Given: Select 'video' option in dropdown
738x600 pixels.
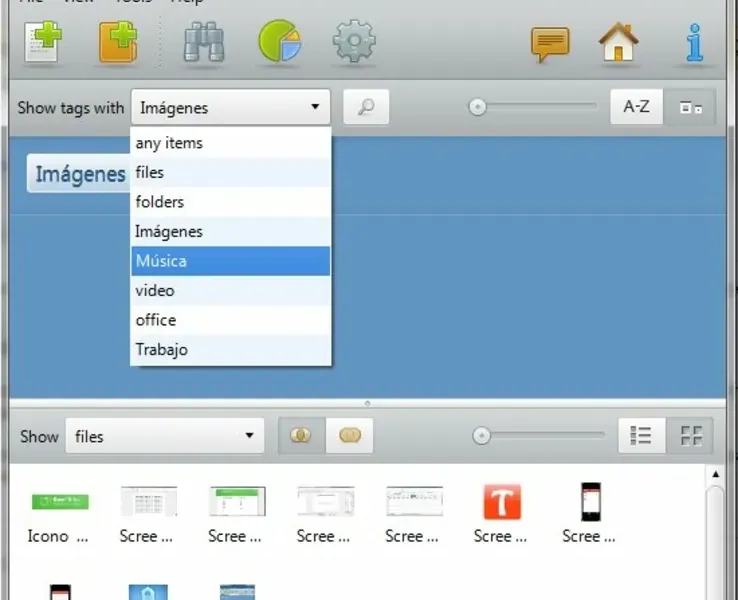Looking at the screenshot, I should click(231, 290).
